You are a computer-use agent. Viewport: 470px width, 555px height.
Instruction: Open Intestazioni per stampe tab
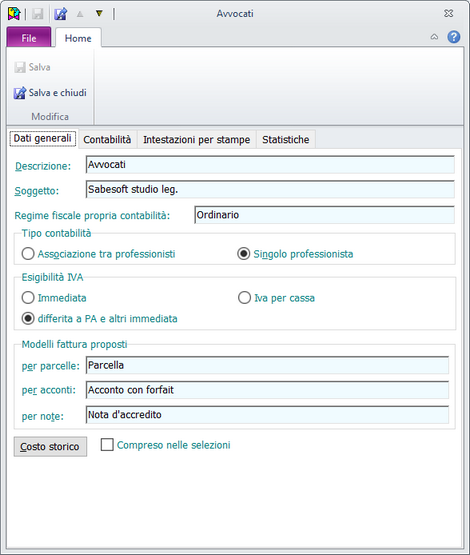click(197, 139)
